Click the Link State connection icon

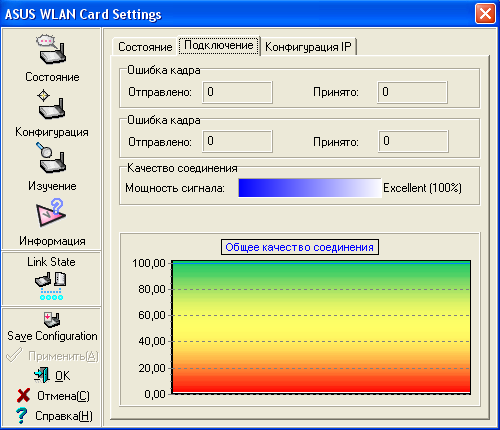pyautogui.click(x=51, y=286)
